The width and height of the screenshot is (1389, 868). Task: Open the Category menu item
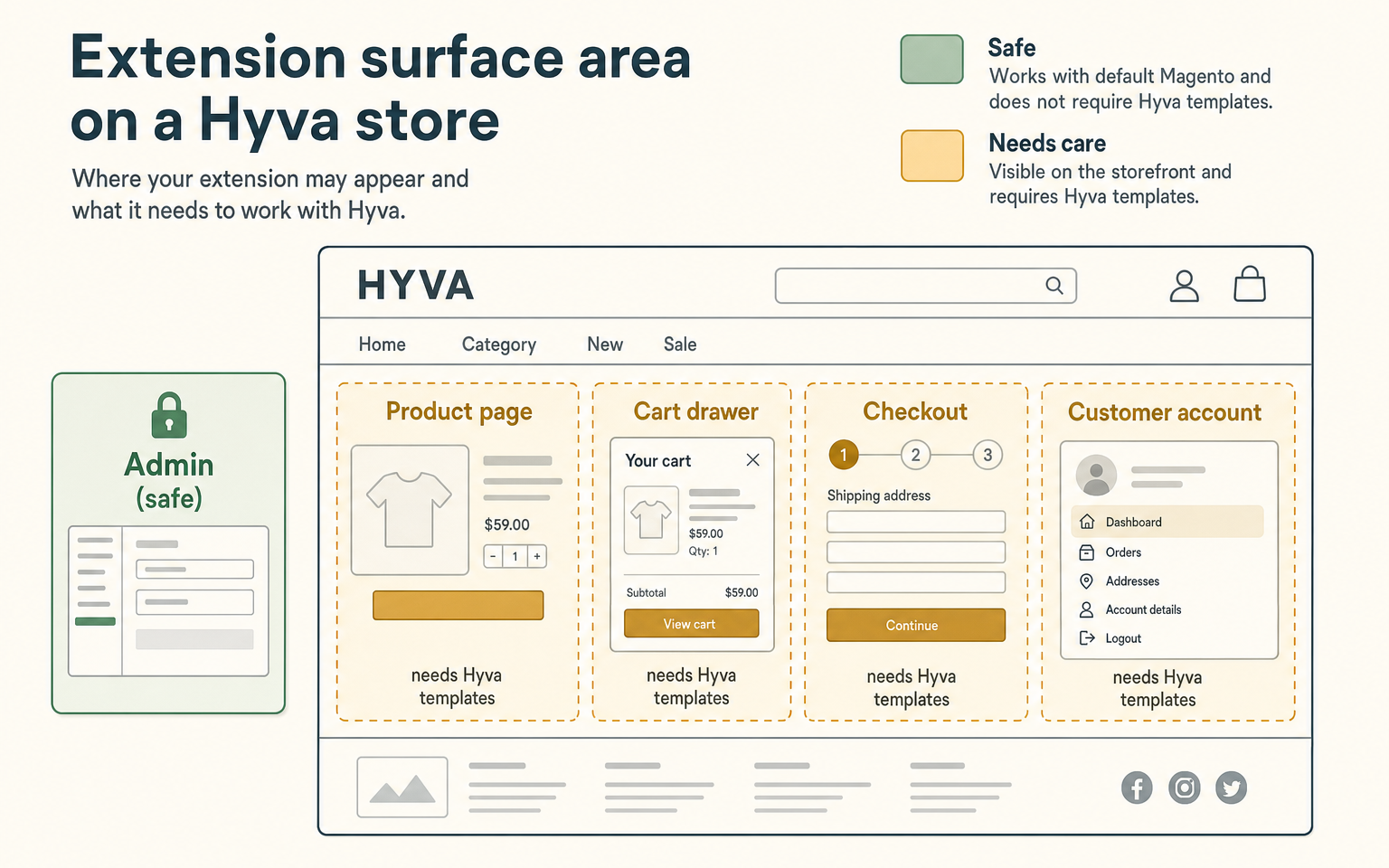pyautogui.click(x=499, y=344)
